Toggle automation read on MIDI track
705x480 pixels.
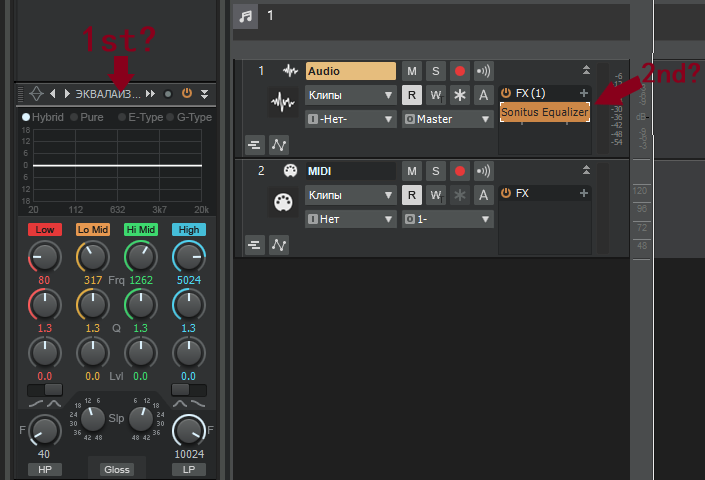coord(412,195)
